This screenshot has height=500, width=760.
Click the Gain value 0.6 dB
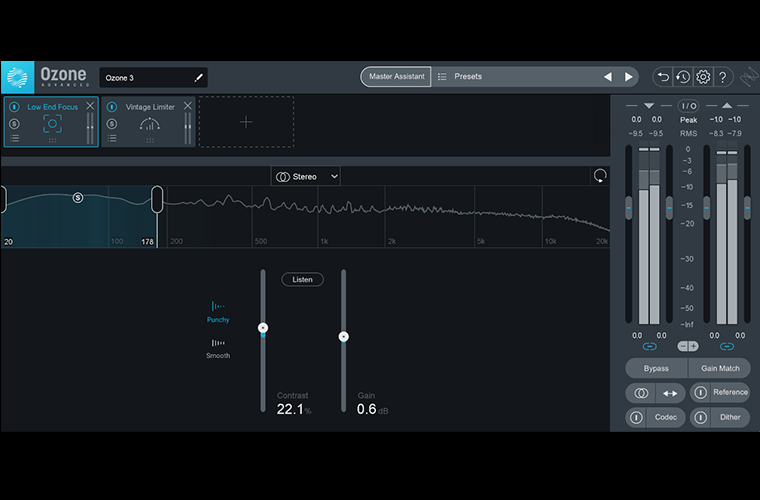[367, 409]
